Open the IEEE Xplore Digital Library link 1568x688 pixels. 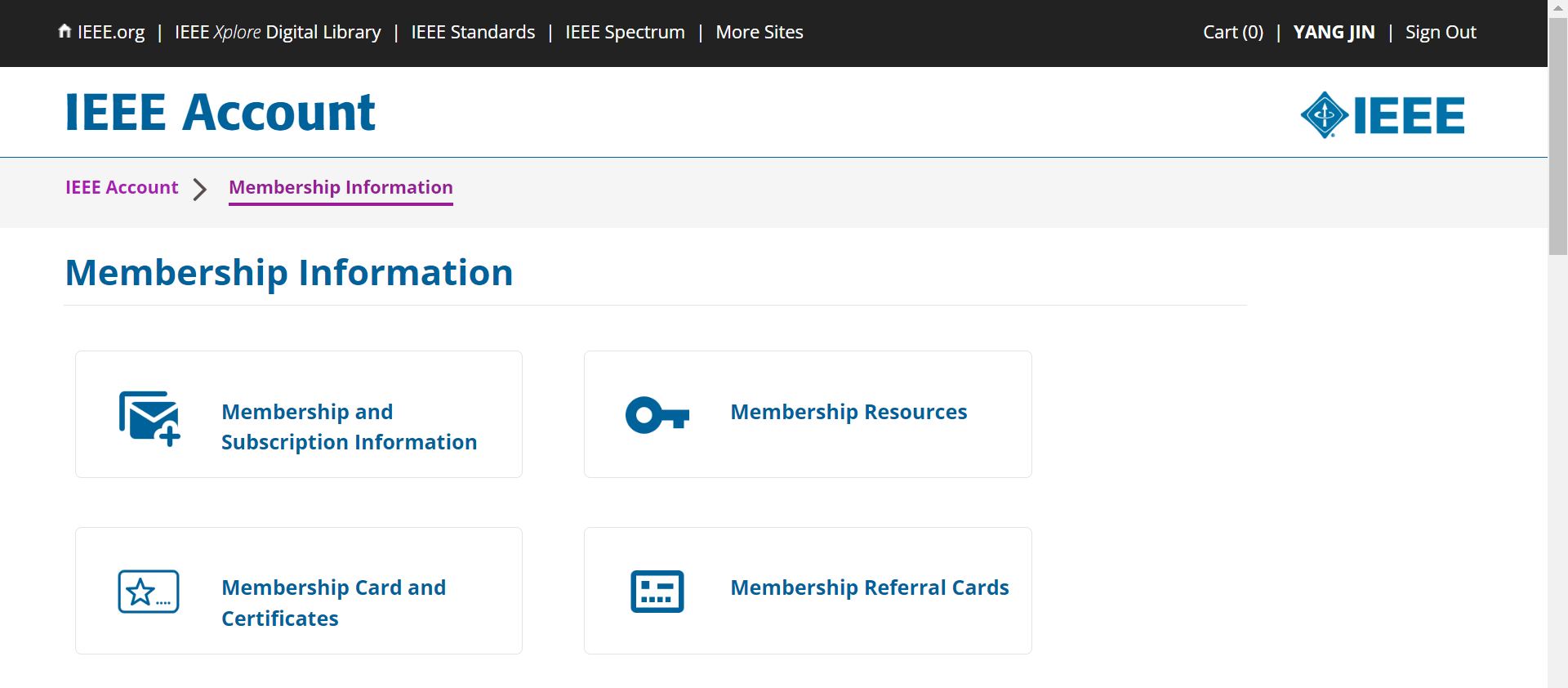pos(278,33)
